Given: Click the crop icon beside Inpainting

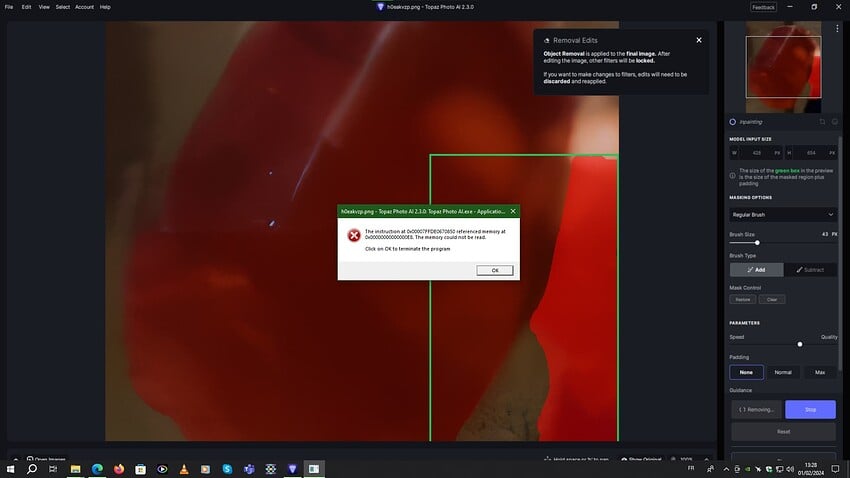Looking at the screenshot, I should click(x=822, y=122).
